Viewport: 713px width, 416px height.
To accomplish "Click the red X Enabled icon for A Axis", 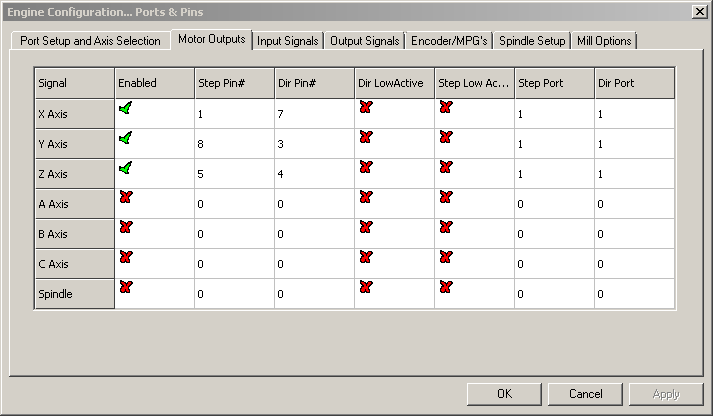I will (x=125, y=198).
